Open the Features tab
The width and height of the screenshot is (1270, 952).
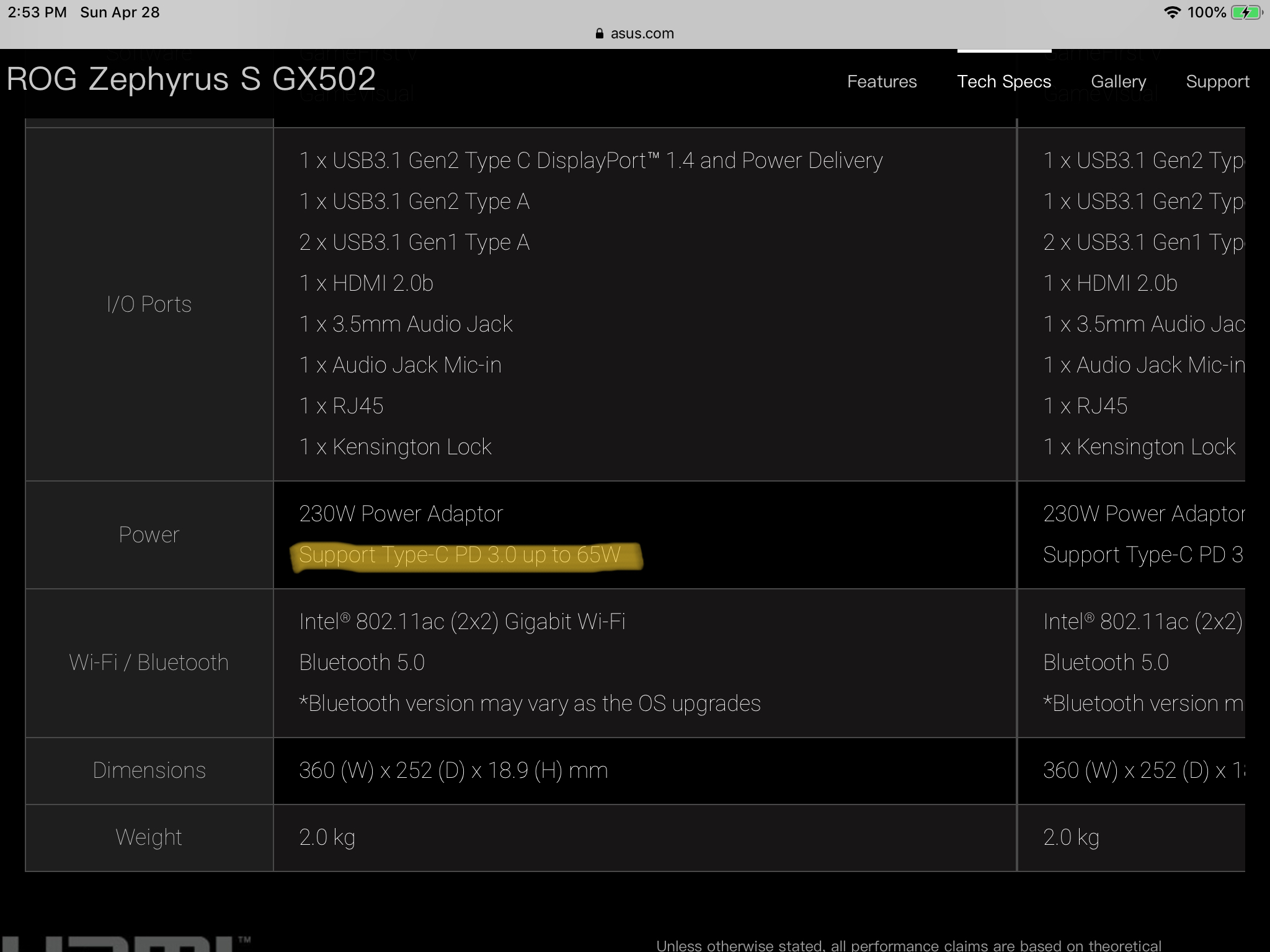(x=882, y=82)
